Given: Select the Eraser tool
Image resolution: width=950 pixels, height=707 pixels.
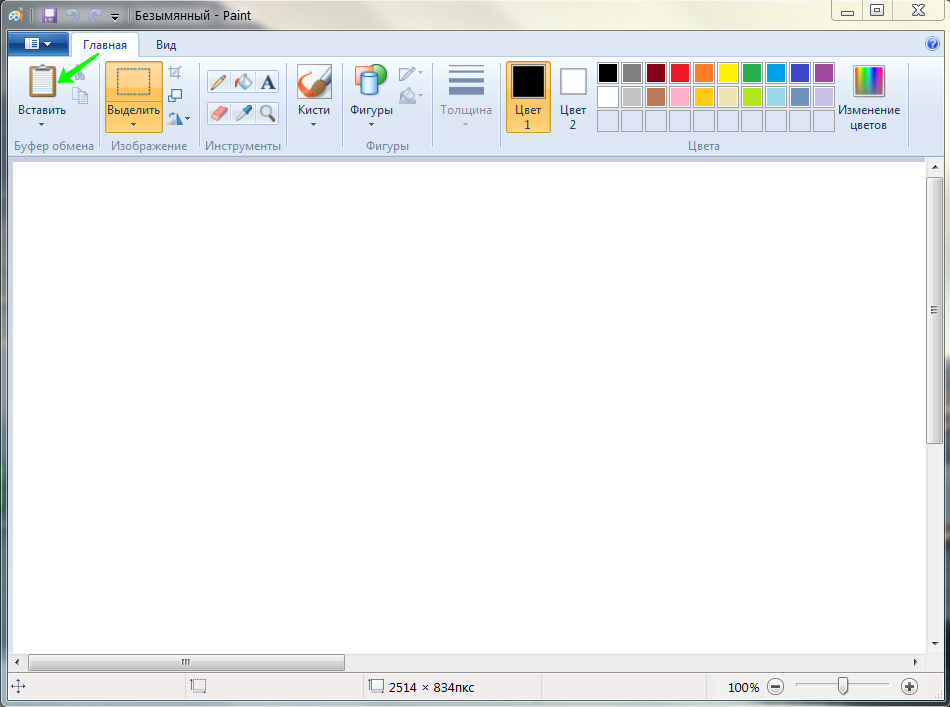Looking at the screenshot, I should click(219, 113).
